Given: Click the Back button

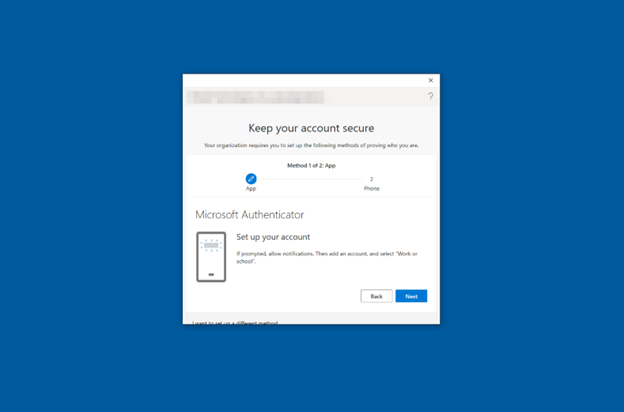Looking at the screenshot, I should (x=376, y=296).
